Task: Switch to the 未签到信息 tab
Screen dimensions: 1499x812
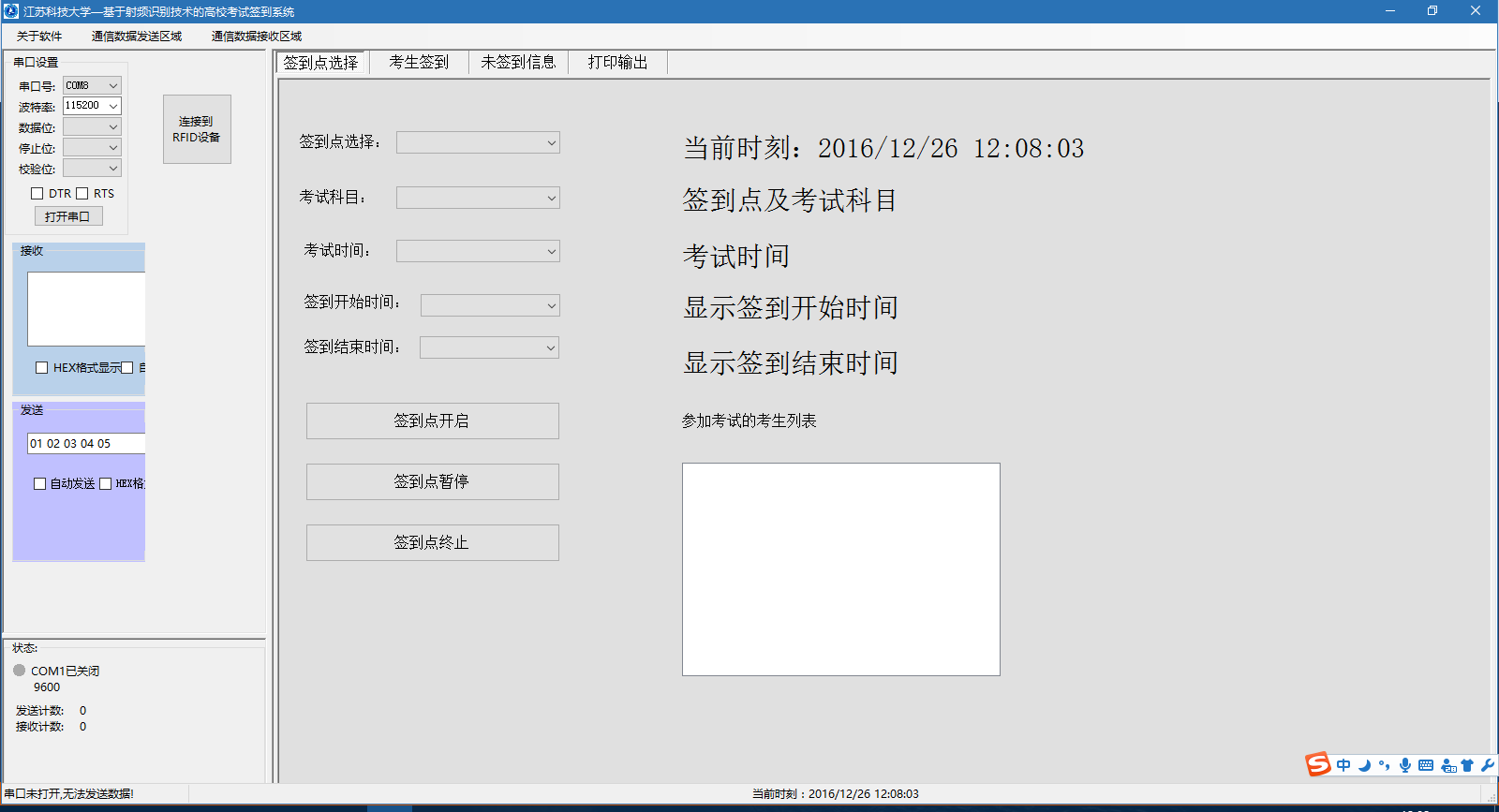Action: pos(518,63)
